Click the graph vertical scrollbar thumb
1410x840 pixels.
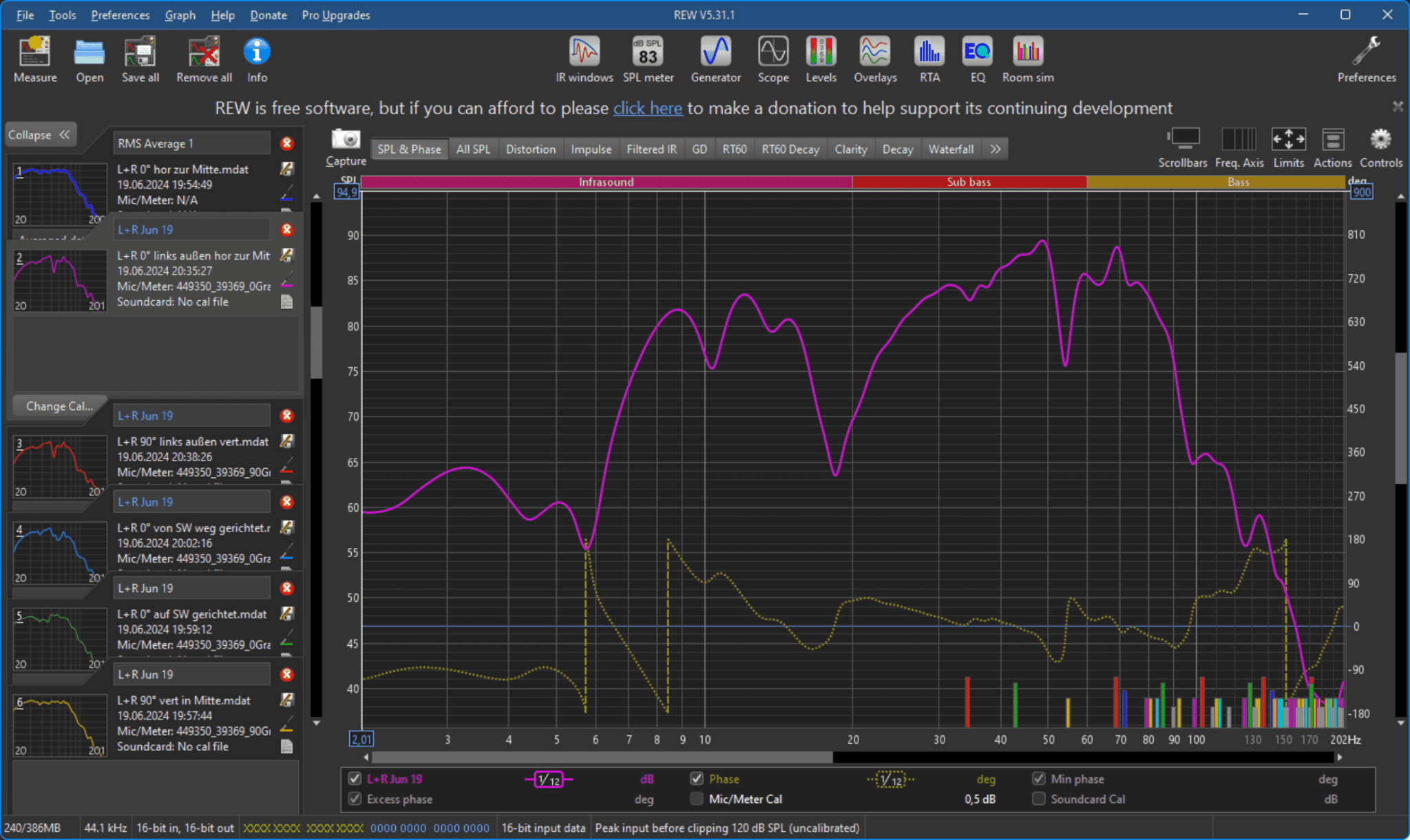point(1401,418)
